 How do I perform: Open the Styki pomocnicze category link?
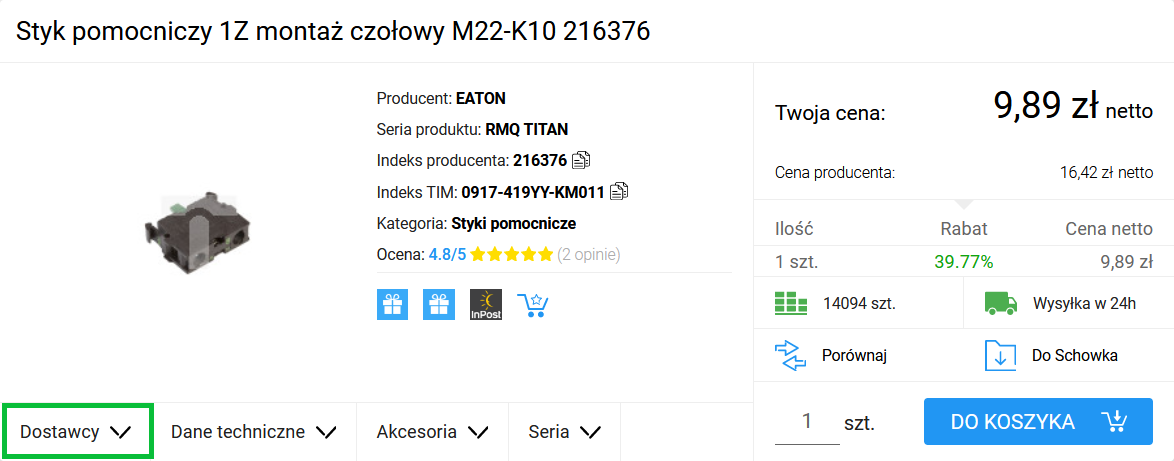(x=514, y=223)
